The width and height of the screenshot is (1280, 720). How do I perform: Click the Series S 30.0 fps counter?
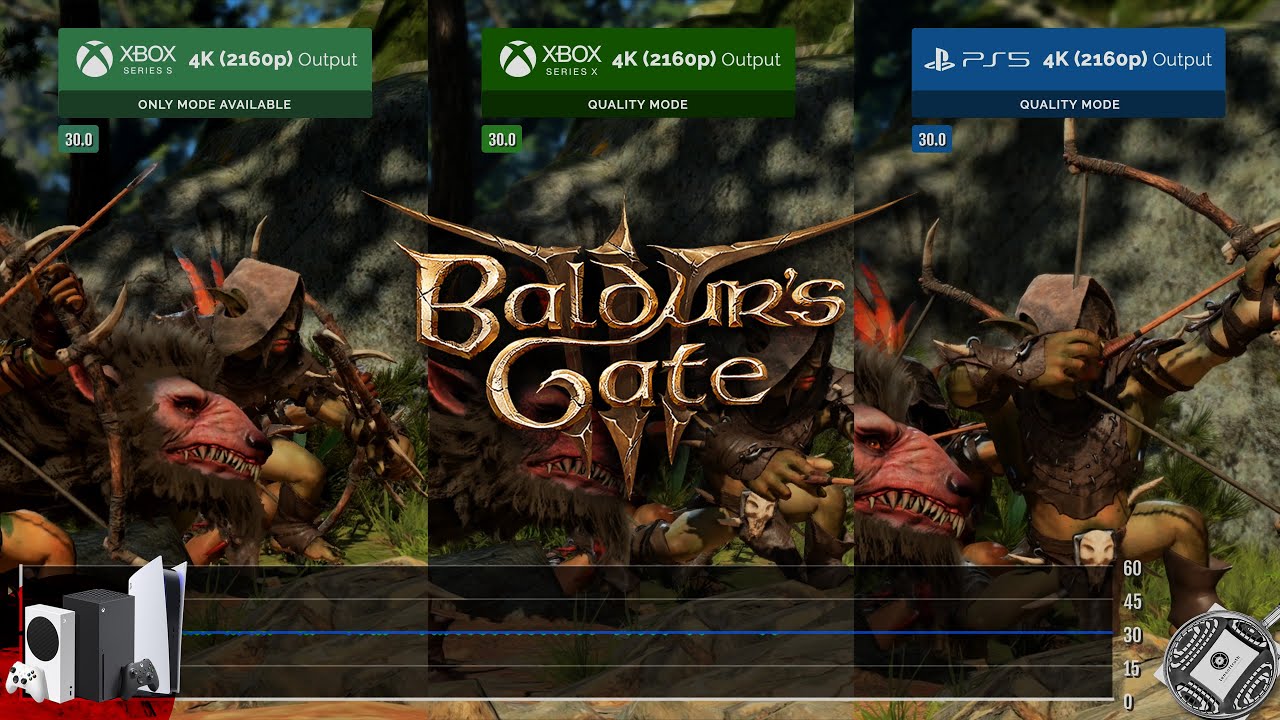coord(79,139)
